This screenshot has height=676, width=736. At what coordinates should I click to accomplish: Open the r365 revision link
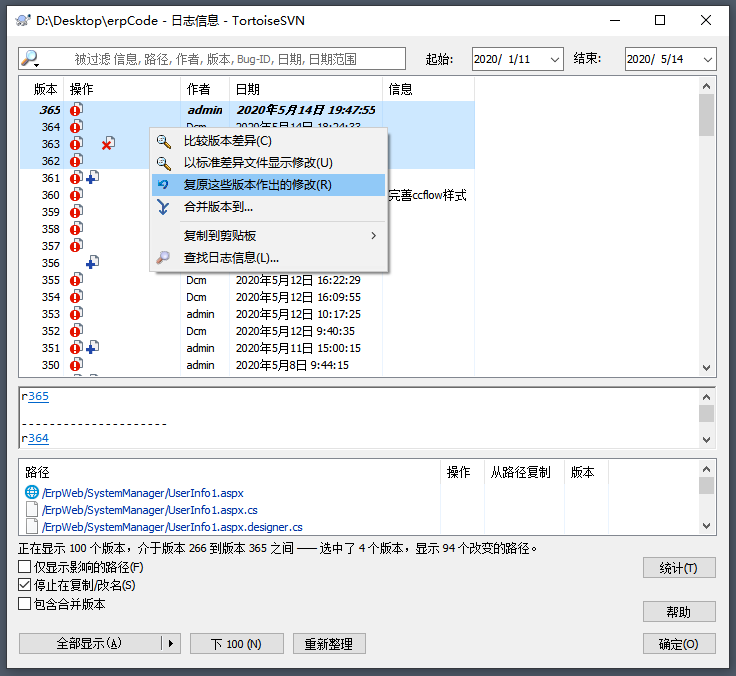[x=38, y=396]
